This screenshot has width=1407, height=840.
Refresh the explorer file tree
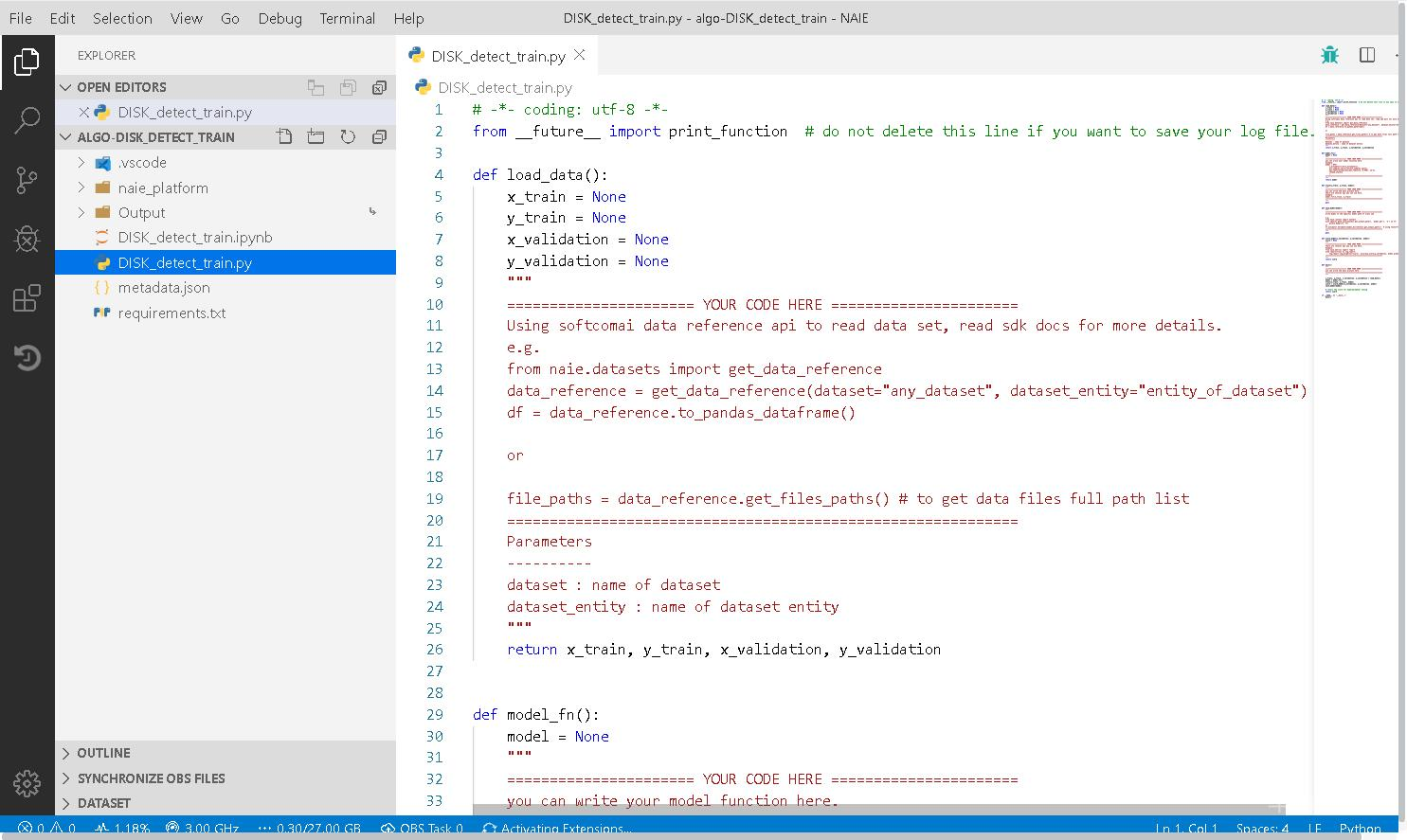tap(348, 137)
